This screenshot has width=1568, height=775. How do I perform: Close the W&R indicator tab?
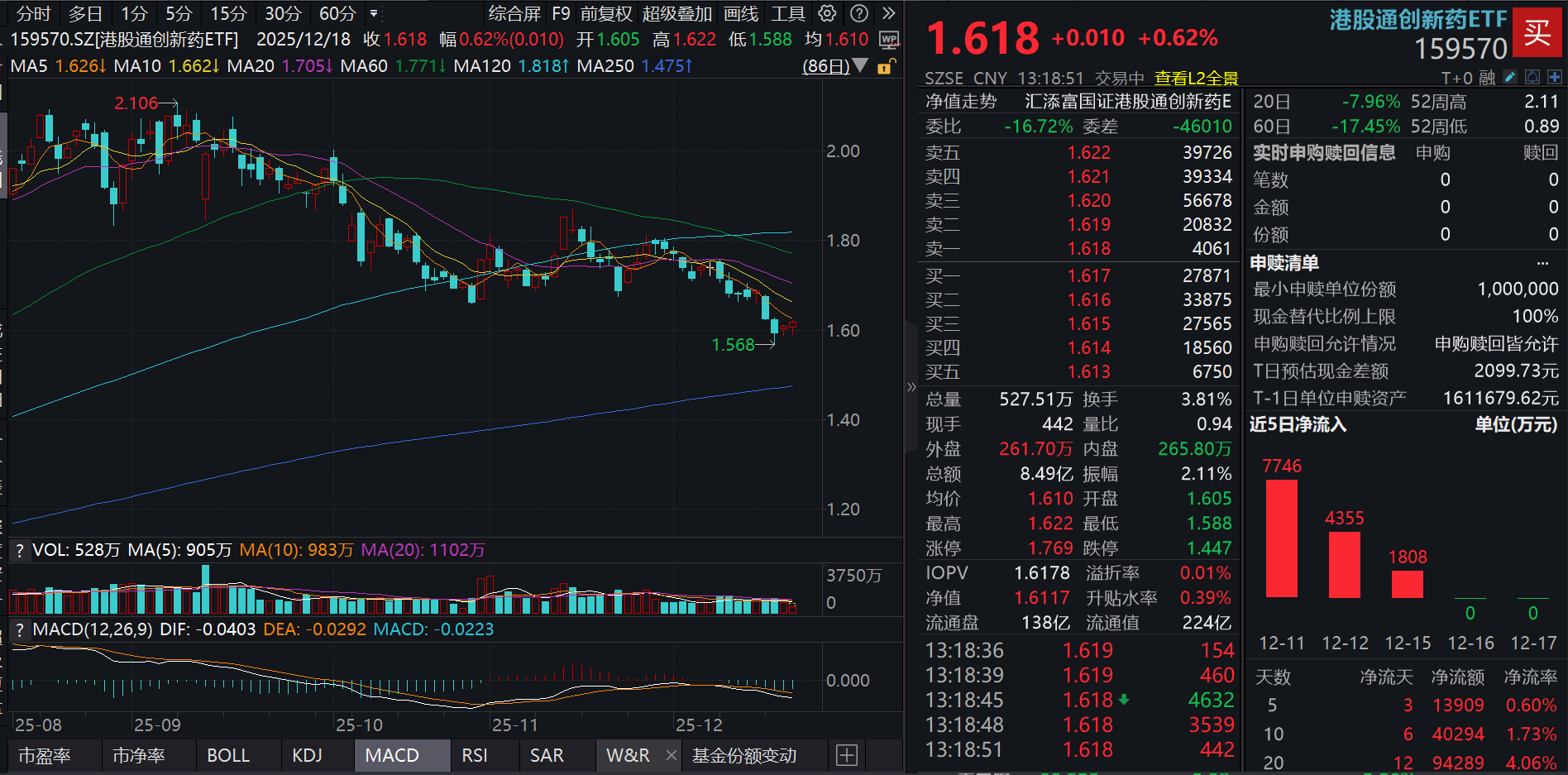672,755
